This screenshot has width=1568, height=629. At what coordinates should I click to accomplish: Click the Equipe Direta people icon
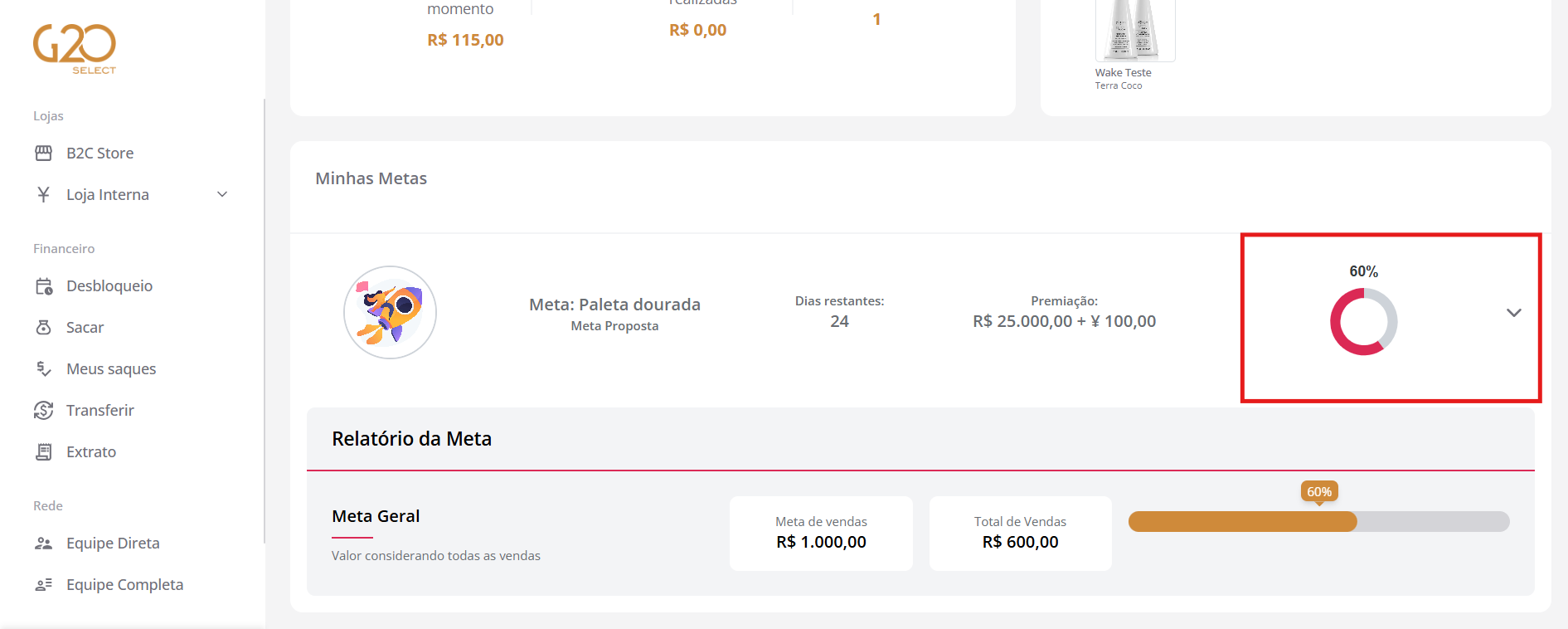(44, 544)
